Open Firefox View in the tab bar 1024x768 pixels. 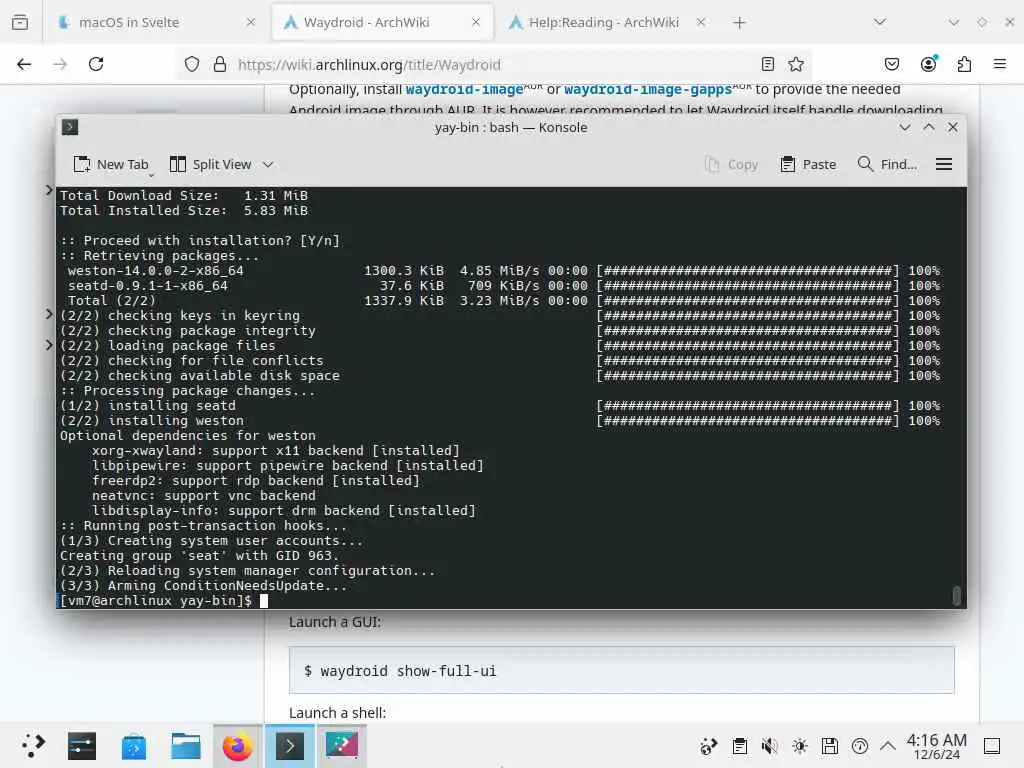click(x=20, y=22)
